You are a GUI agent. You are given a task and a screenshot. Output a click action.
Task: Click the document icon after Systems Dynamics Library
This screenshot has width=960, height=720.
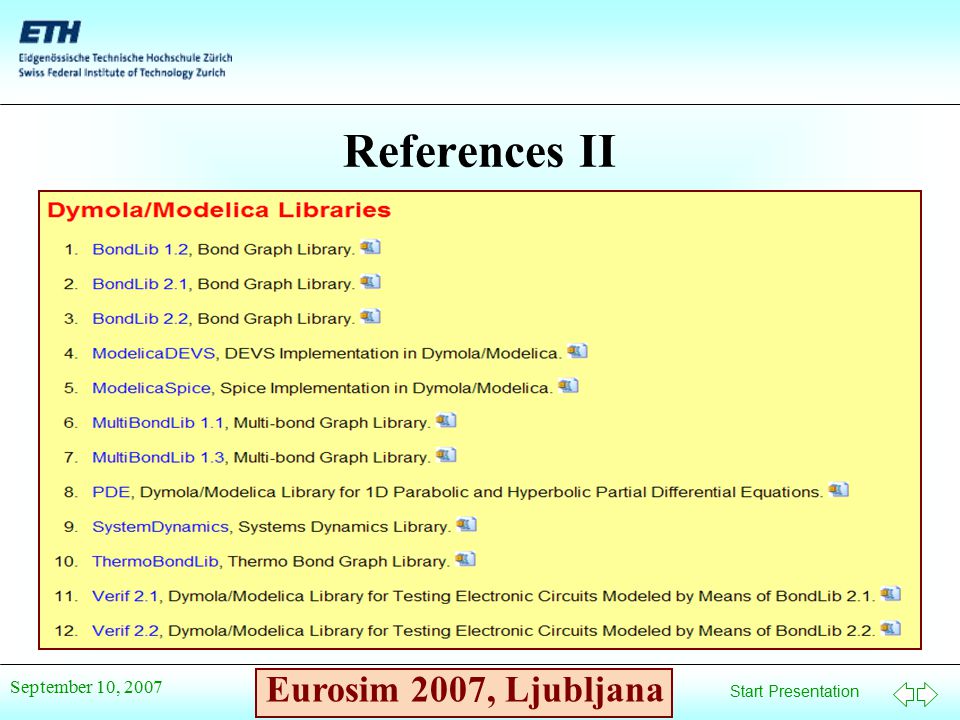pyautogui.click(x=467, y=525)
